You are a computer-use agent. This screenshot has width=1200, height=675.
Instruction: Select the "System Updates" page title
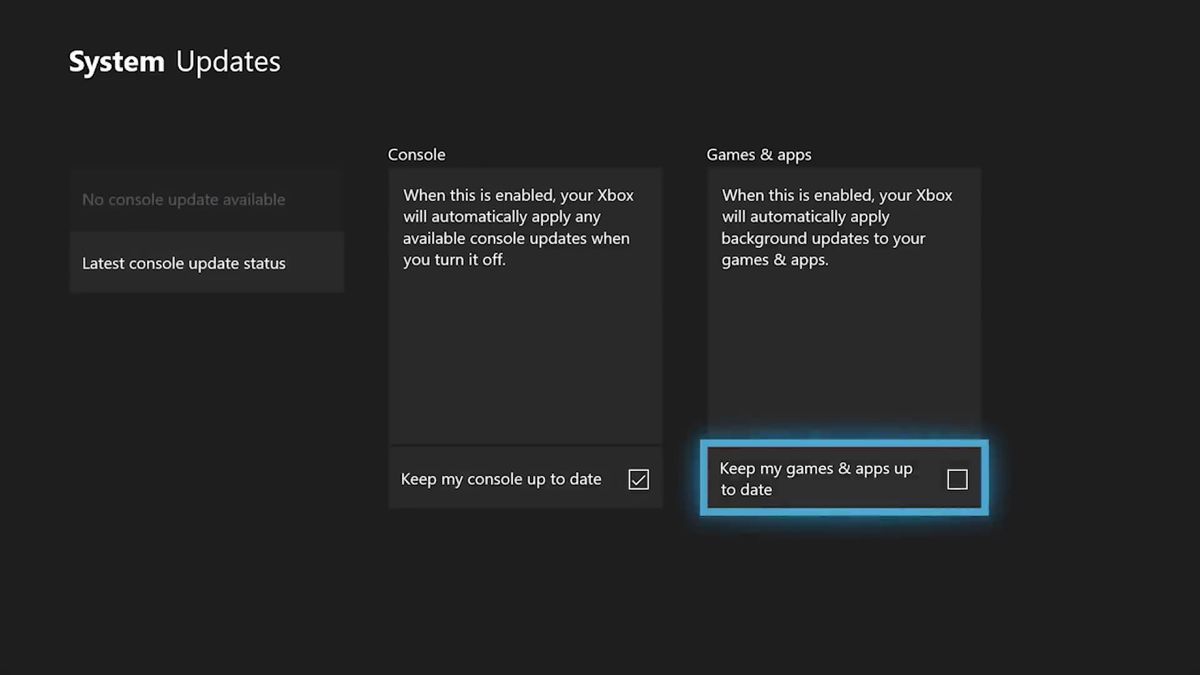pos(173,61)
